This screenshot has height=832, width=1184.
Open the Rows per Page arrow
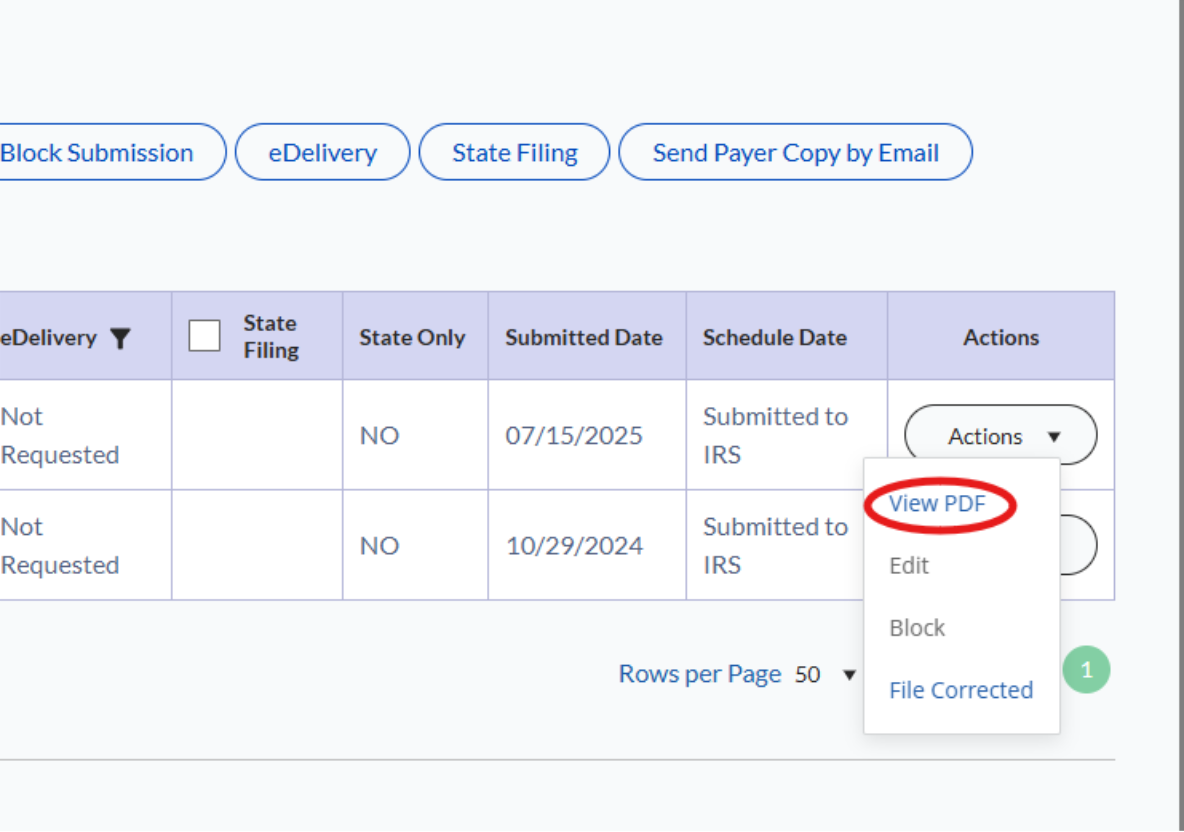coord(850,675)
